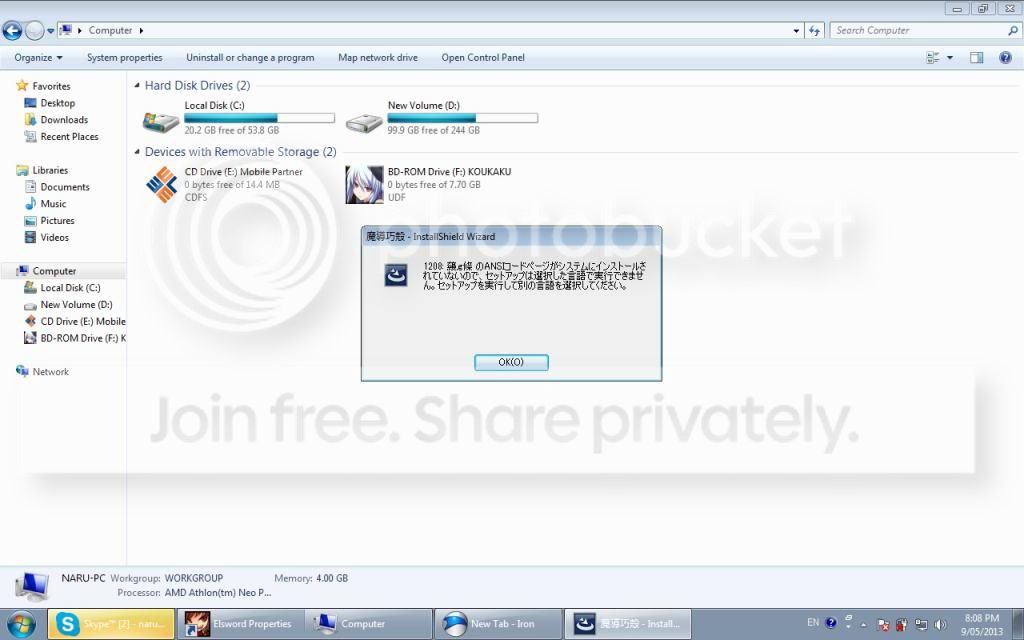Image resolution: width=1024 pixels, height=640 pixels.
Task: Expand the change view options arrow
Action: click(950, 58)
